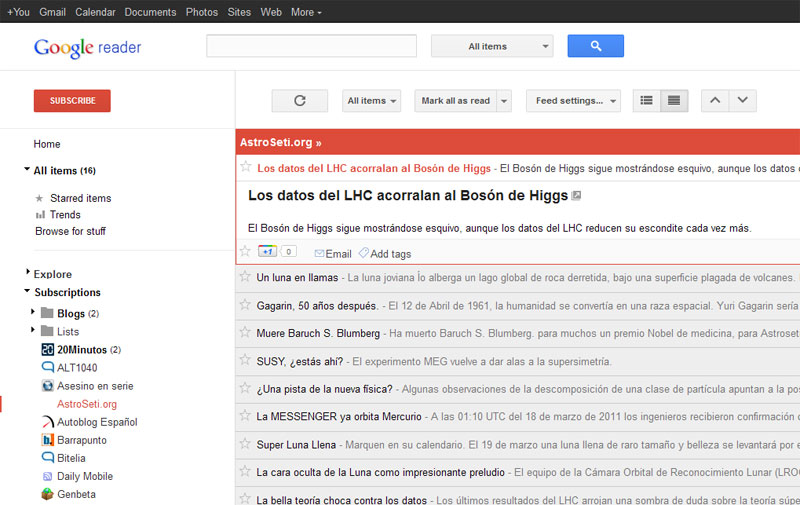Click the Autoblog Español feed icon
The width and height of the screenshot is (800, 505).
47,422
